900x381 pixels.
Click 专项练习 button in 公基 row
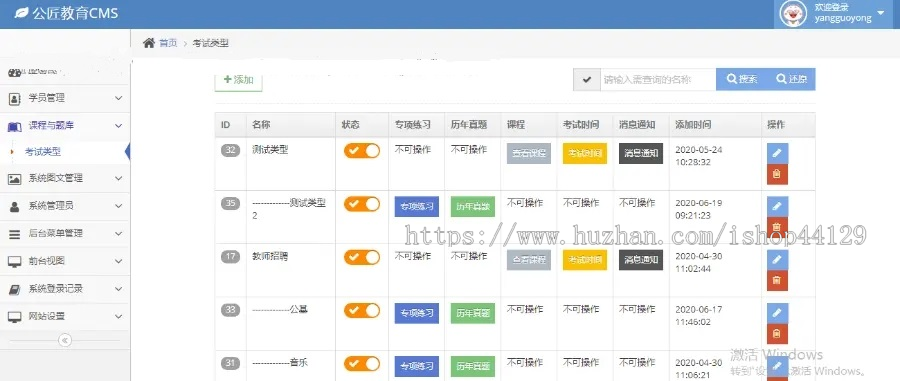click(417, 313)
